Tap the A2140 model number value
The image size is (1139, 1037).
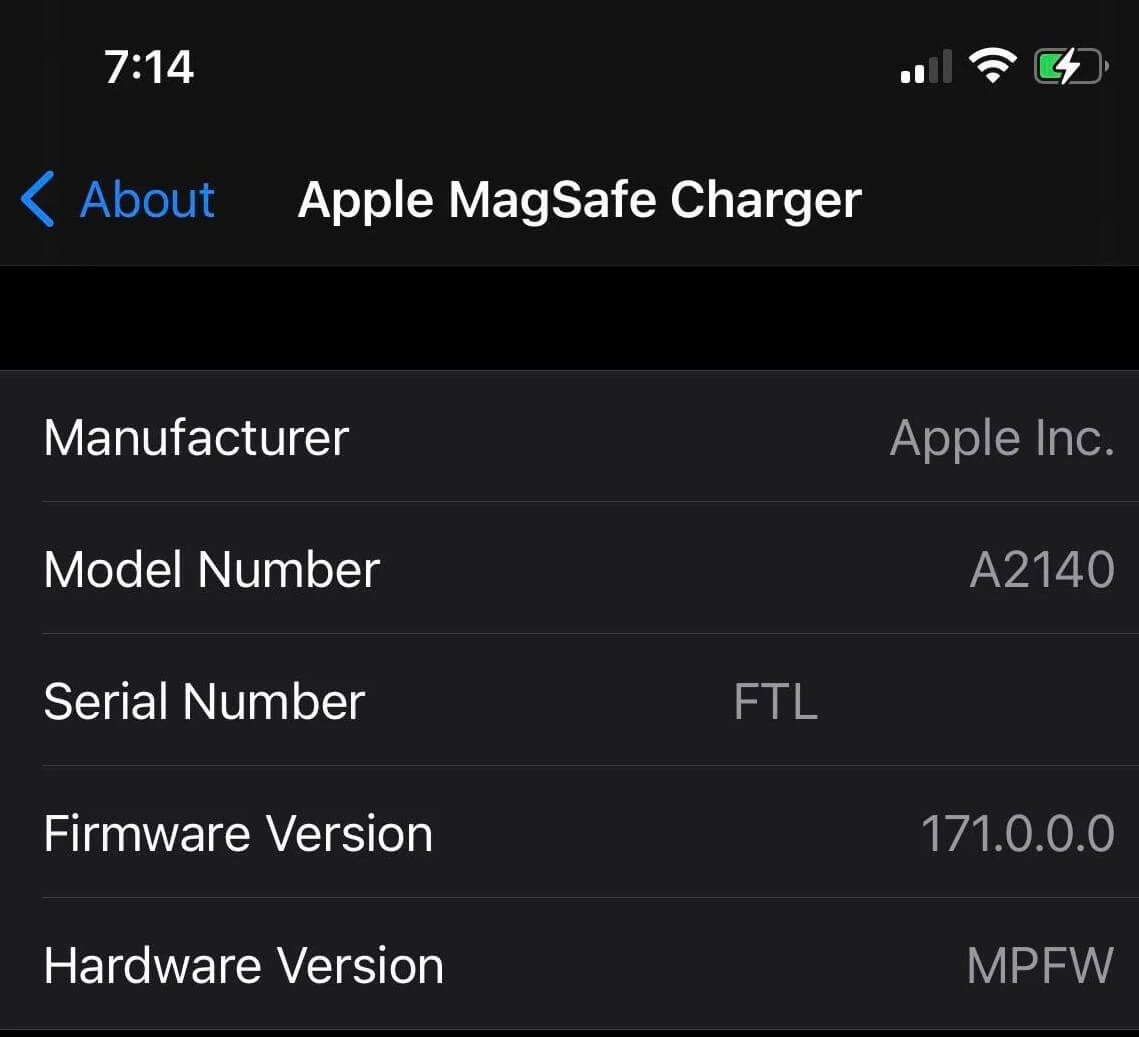pos(1041,570)
